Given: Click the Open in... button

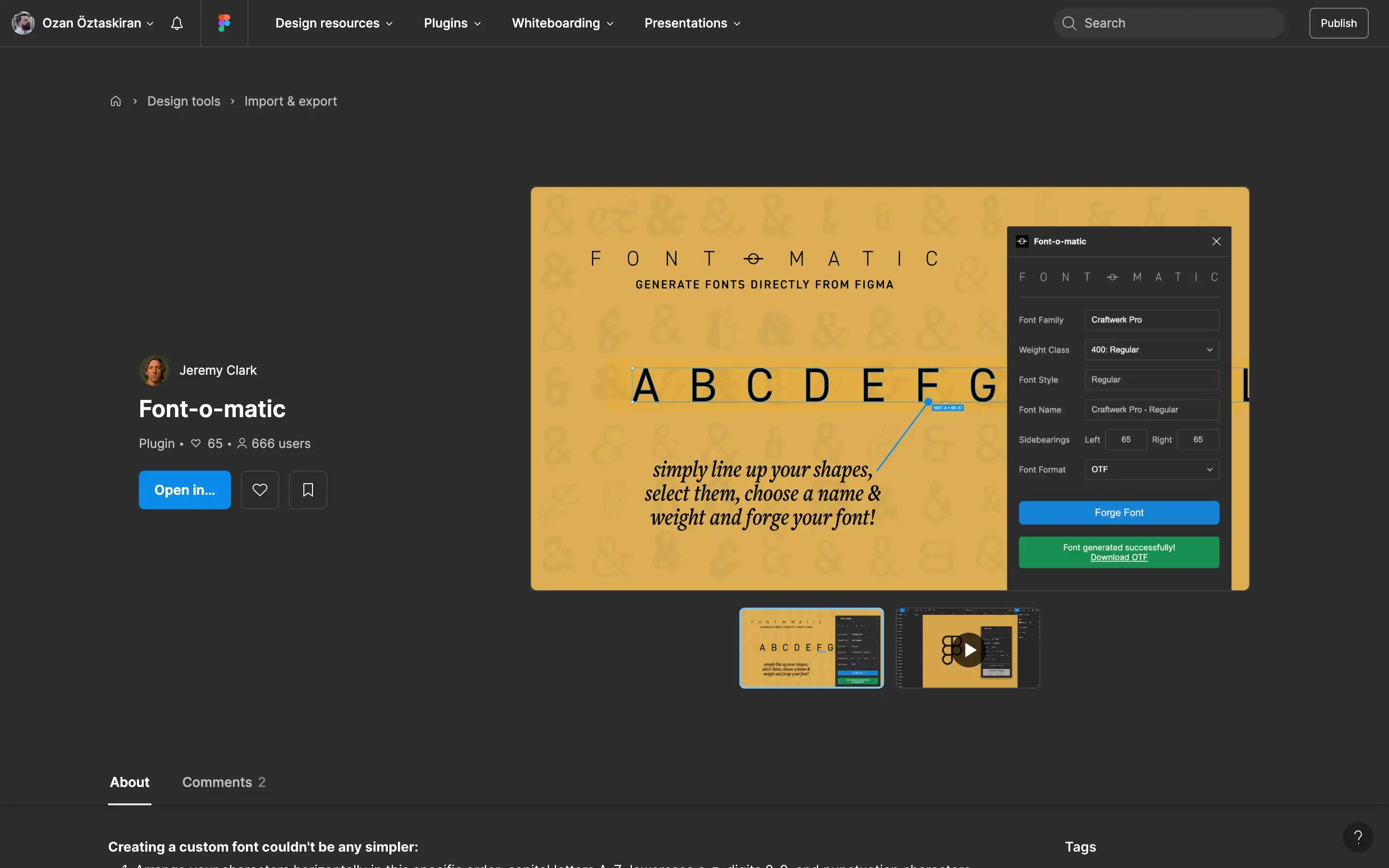Looking at the screenshot, I should pyautogui.click(x=185, y=489).
